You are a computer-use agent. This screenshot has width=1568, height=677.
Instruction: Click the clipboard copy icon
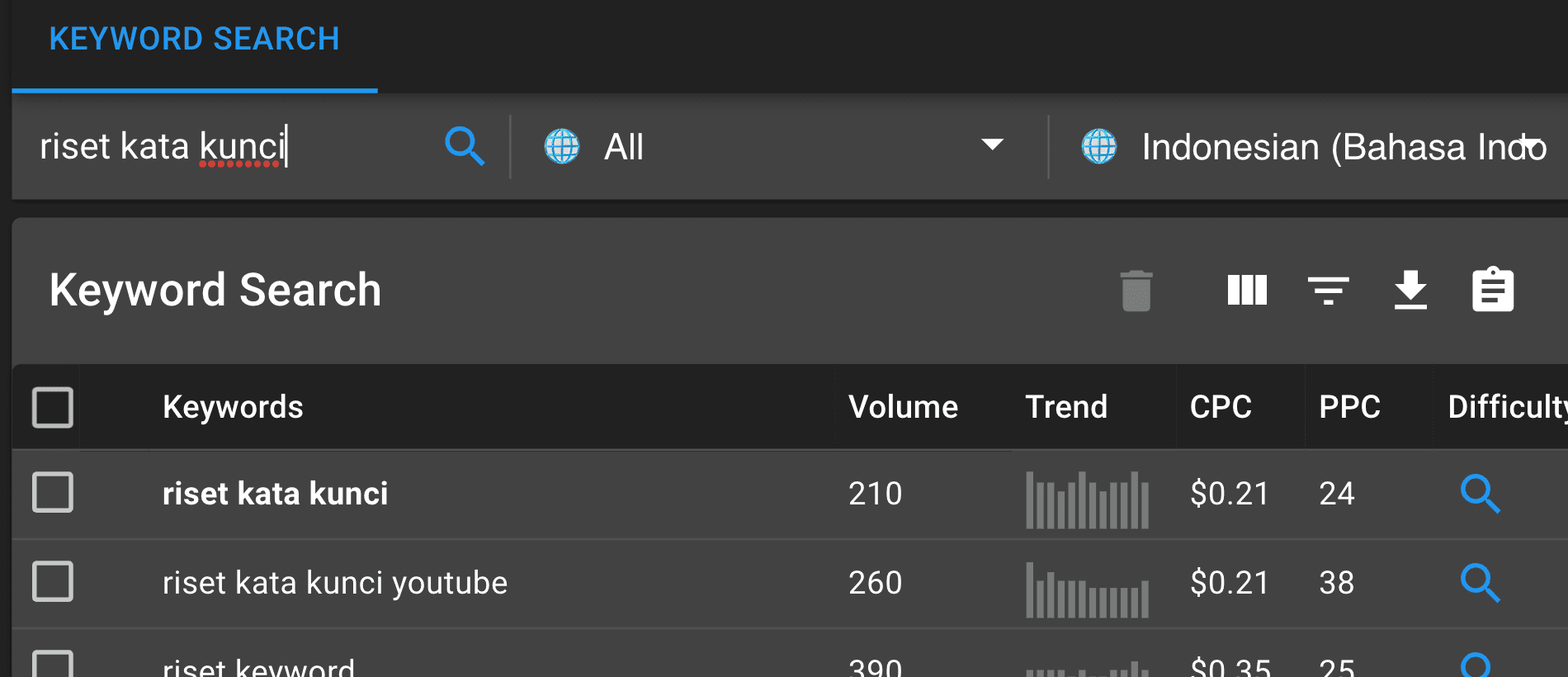point(1492,291)
